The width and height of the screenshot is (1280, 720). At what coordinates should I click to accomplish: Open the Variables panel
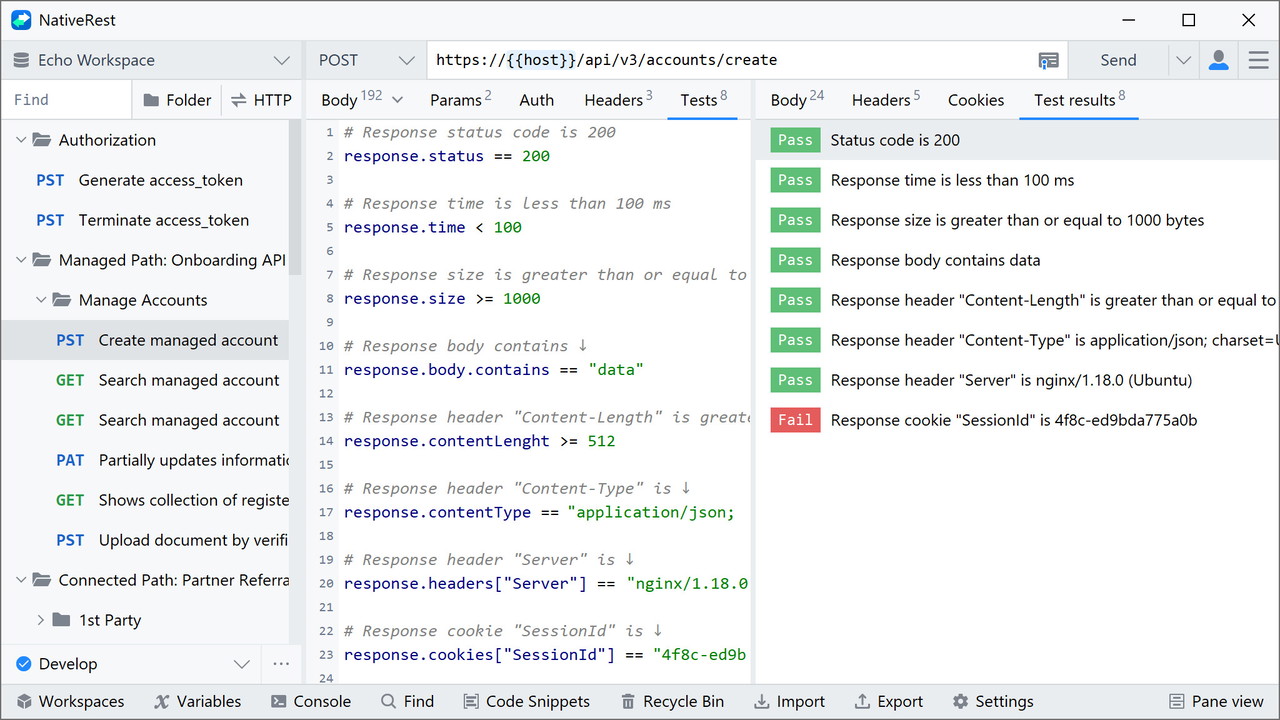click(x=197, y=701)
